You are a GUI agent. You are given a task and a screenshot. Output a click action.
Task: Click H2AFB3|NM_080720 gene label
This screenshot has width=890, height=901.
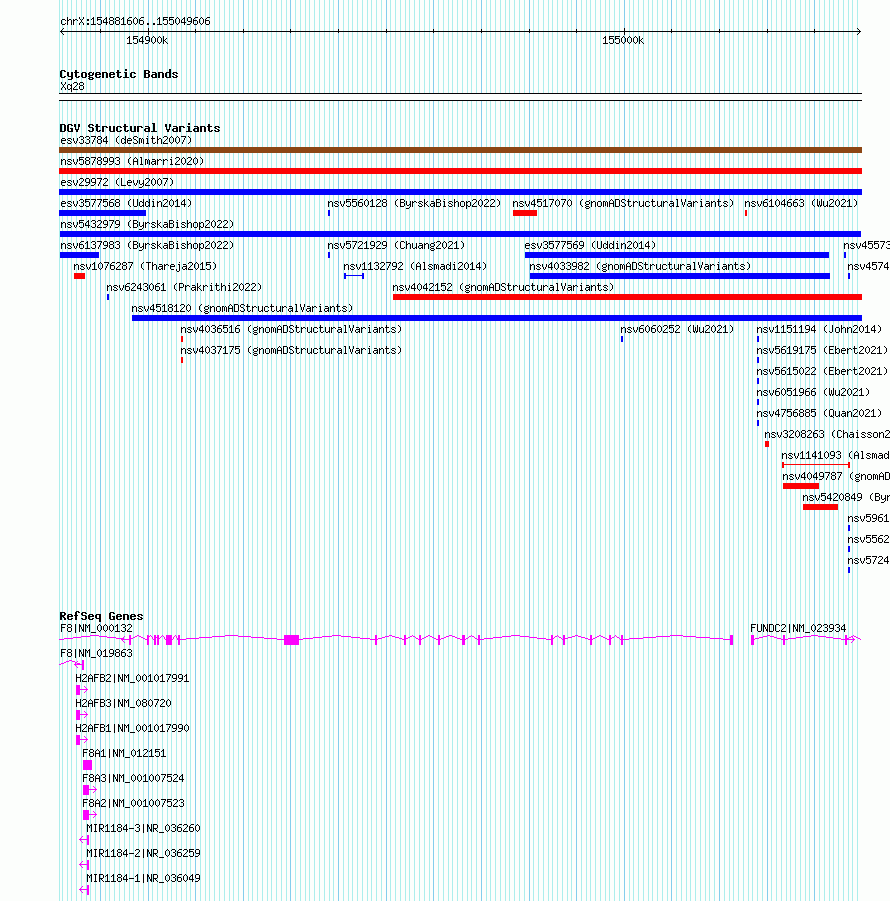tap(123, 703)
